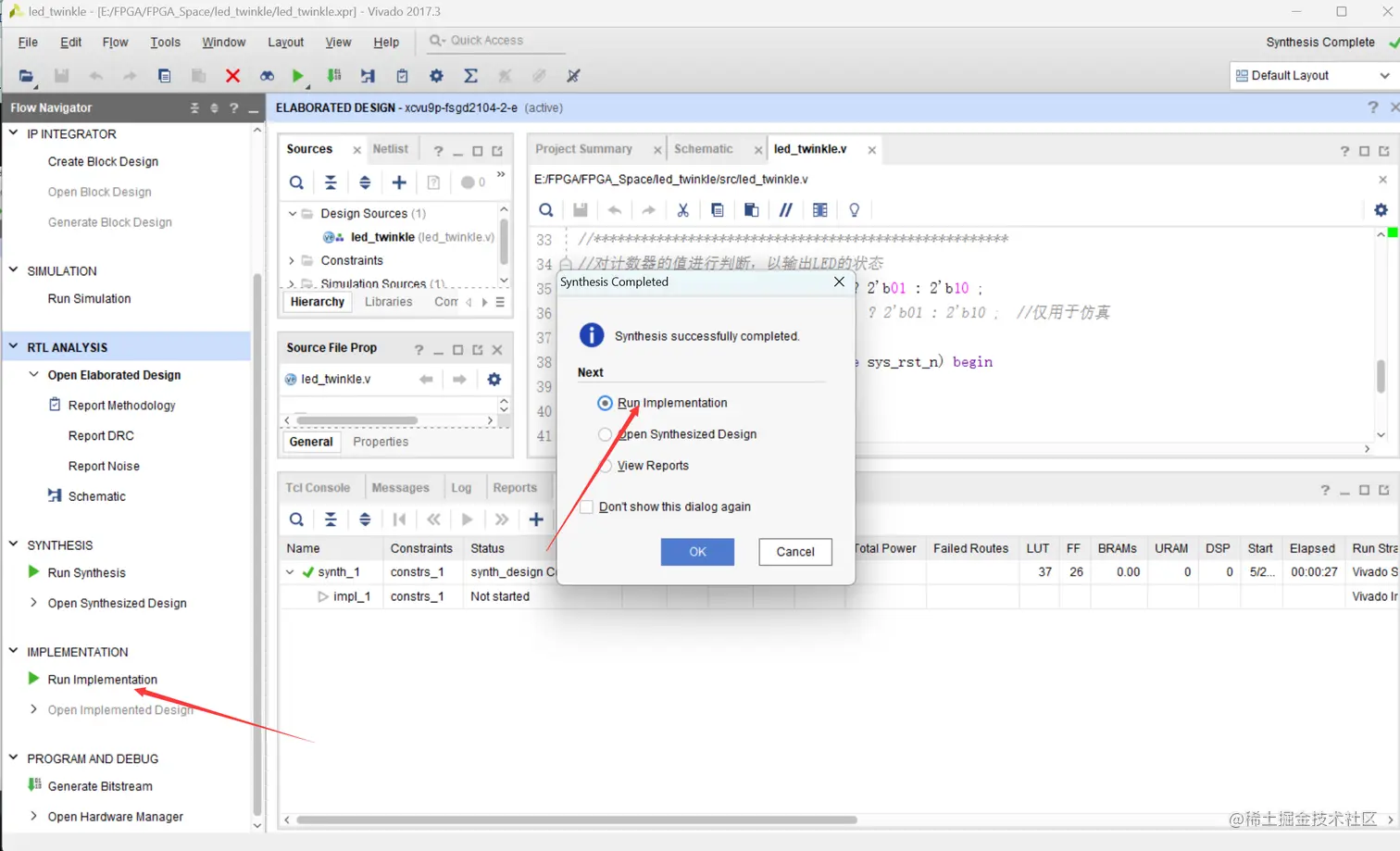Switch to the Tcl Console tab
This screenshot has height=851, width=1400.
318,488
